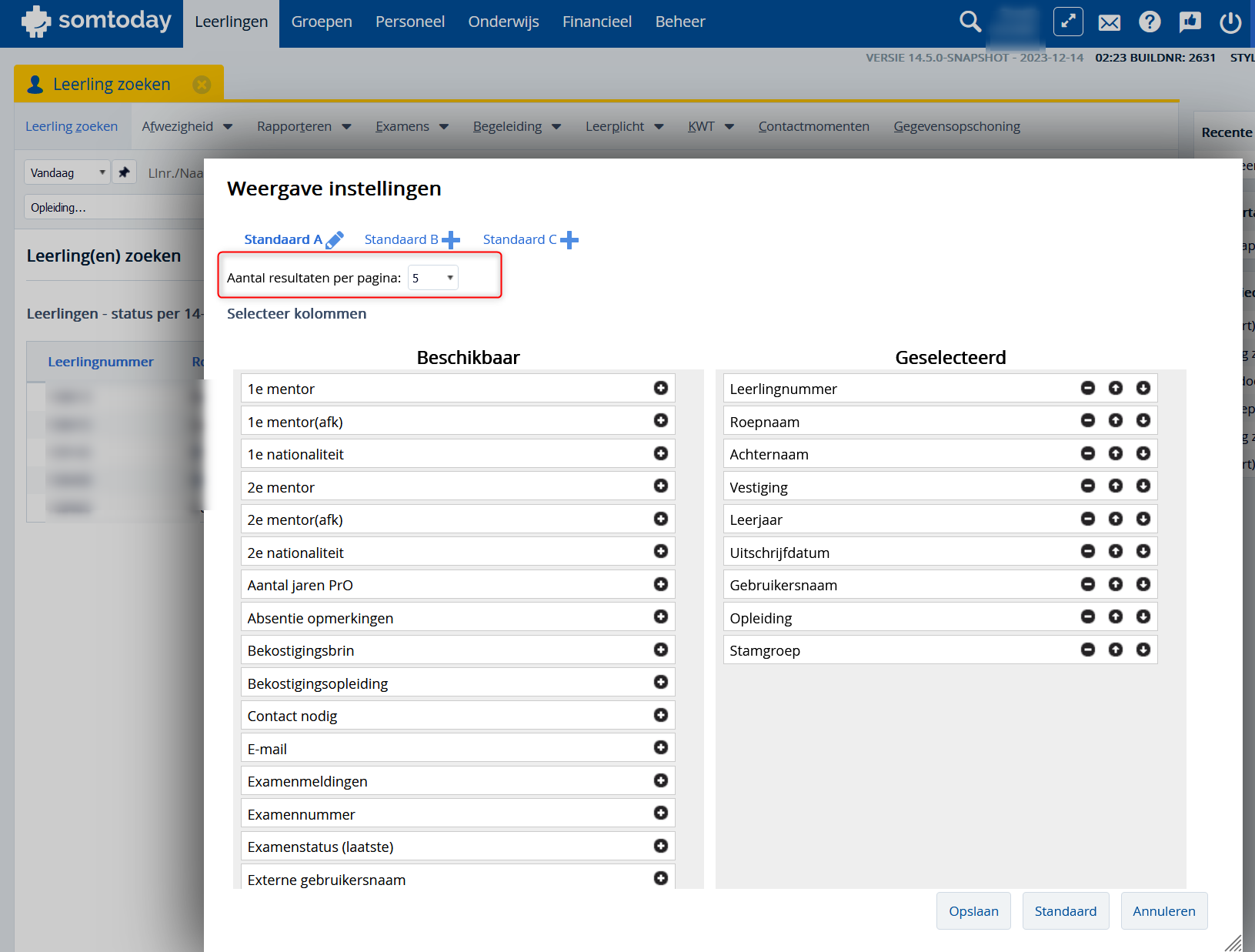Remove Leerlingnummer column with minus icon
Viewport: 1255px width, 952px height.
coord(1088,388)
